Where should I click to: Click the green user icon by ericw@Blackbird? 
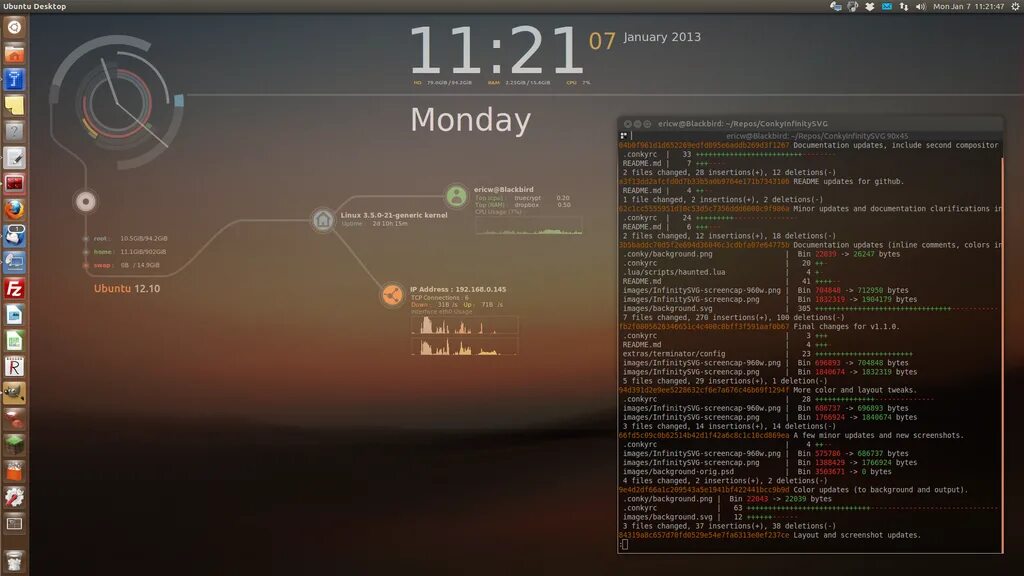point(456,196)
